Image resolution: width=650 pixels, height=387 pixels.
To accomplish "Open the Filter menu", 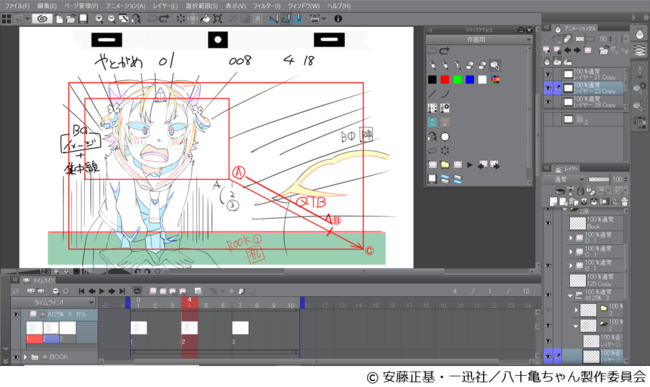I will point(267,6).
